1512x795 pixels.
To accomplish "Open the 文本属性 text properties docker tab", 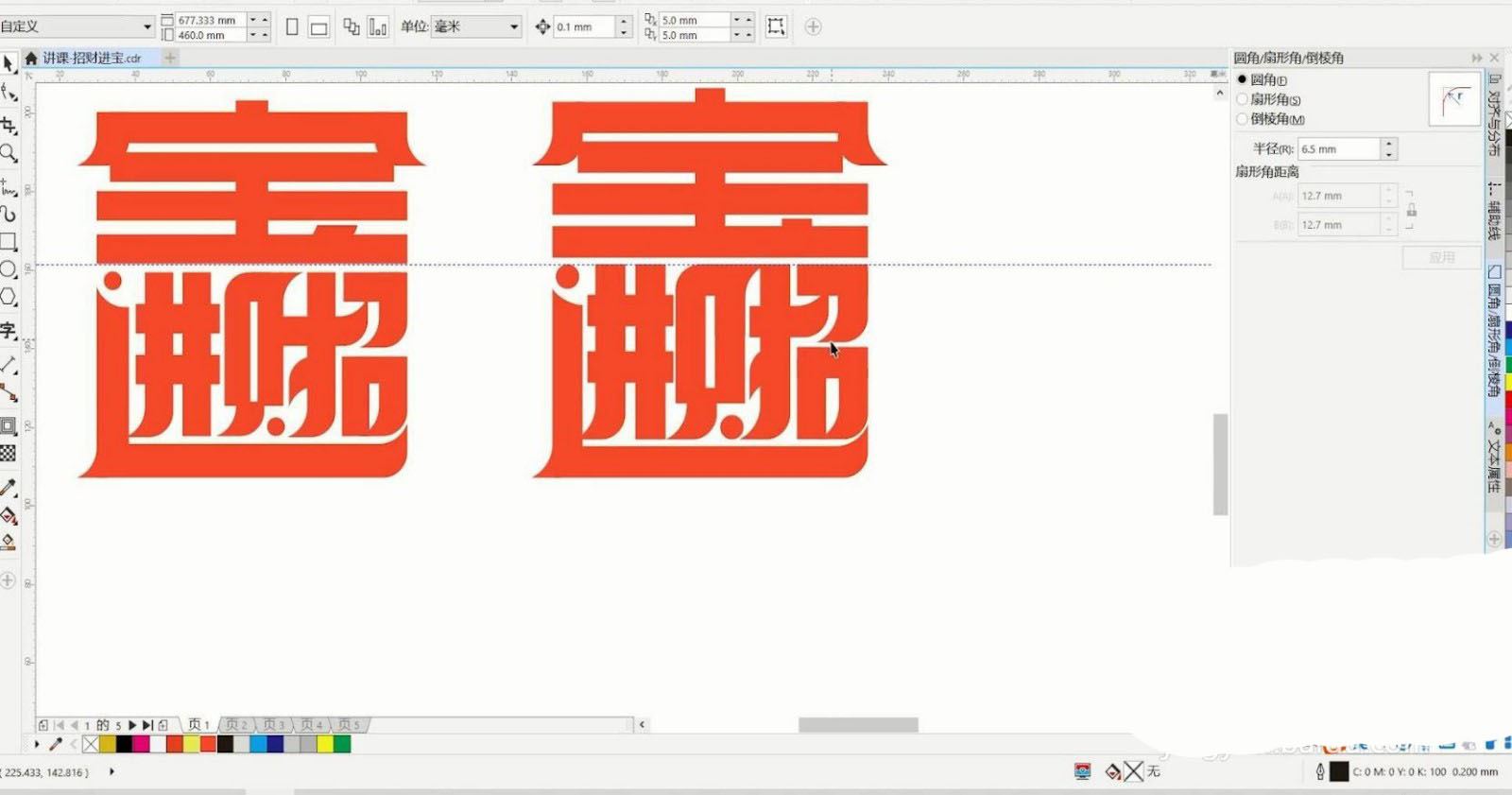I will pyautogui.click(x=1494, y=458).
